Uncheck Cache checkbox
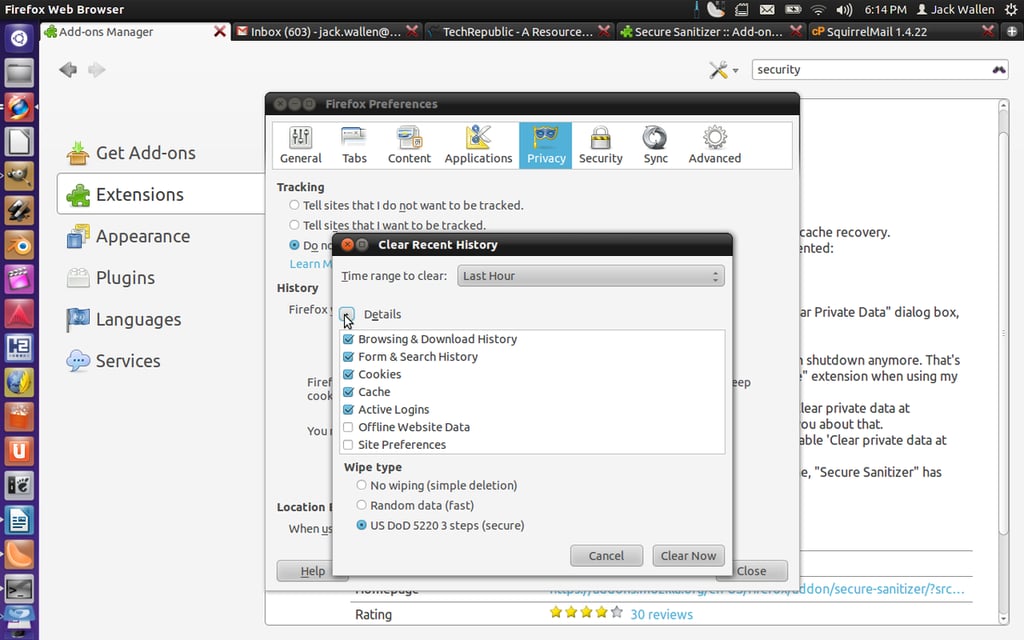The width and height of the screenshot is (1024, 640). tap(348, 392)
